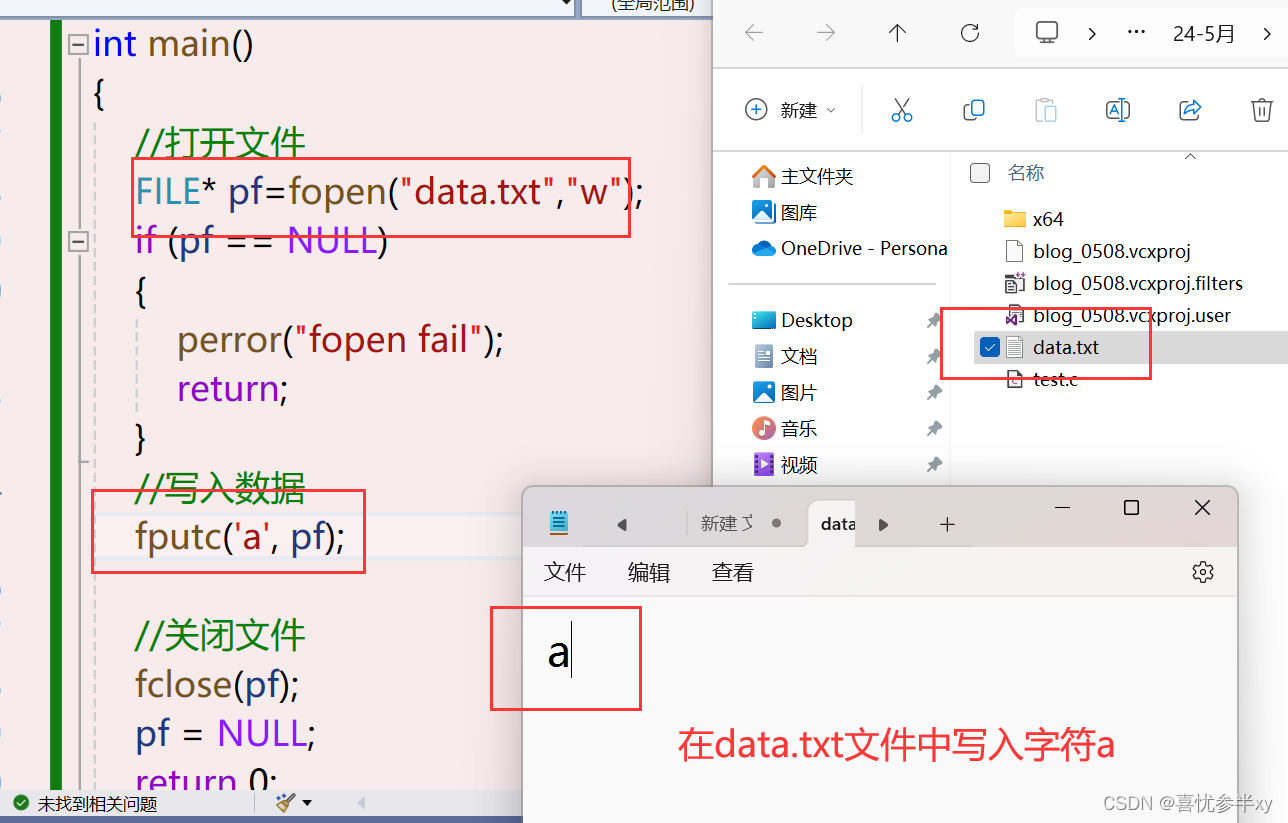The image size is (1288, 823).
Task: Open the broom icon dropdown arrow
Action: 307,802
